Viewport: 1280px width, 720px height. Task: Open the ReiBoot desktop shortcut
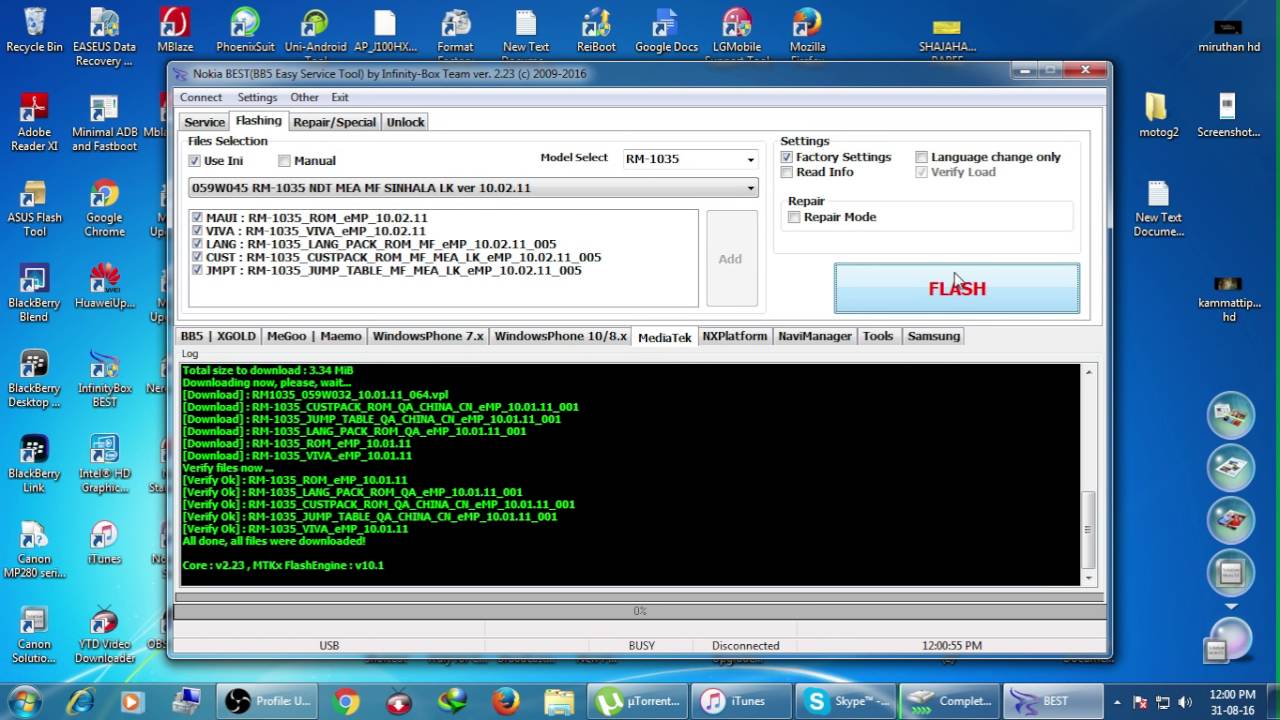[x=595, y=30]
